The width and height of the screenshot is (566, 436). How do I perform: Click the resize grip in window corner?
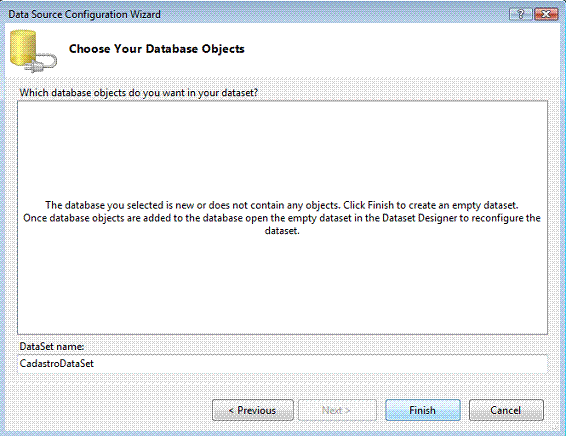pyautogui.click(x=557, y=428)
